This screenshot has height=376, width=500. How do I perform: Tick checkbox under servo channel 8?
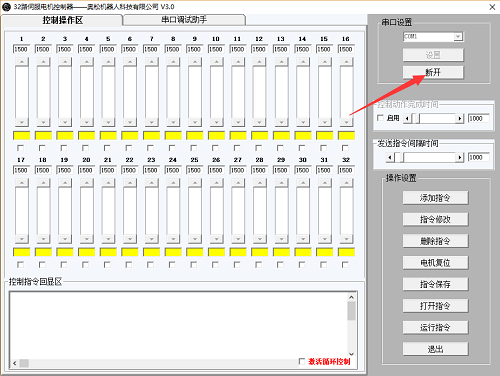(x=172, y=148)
